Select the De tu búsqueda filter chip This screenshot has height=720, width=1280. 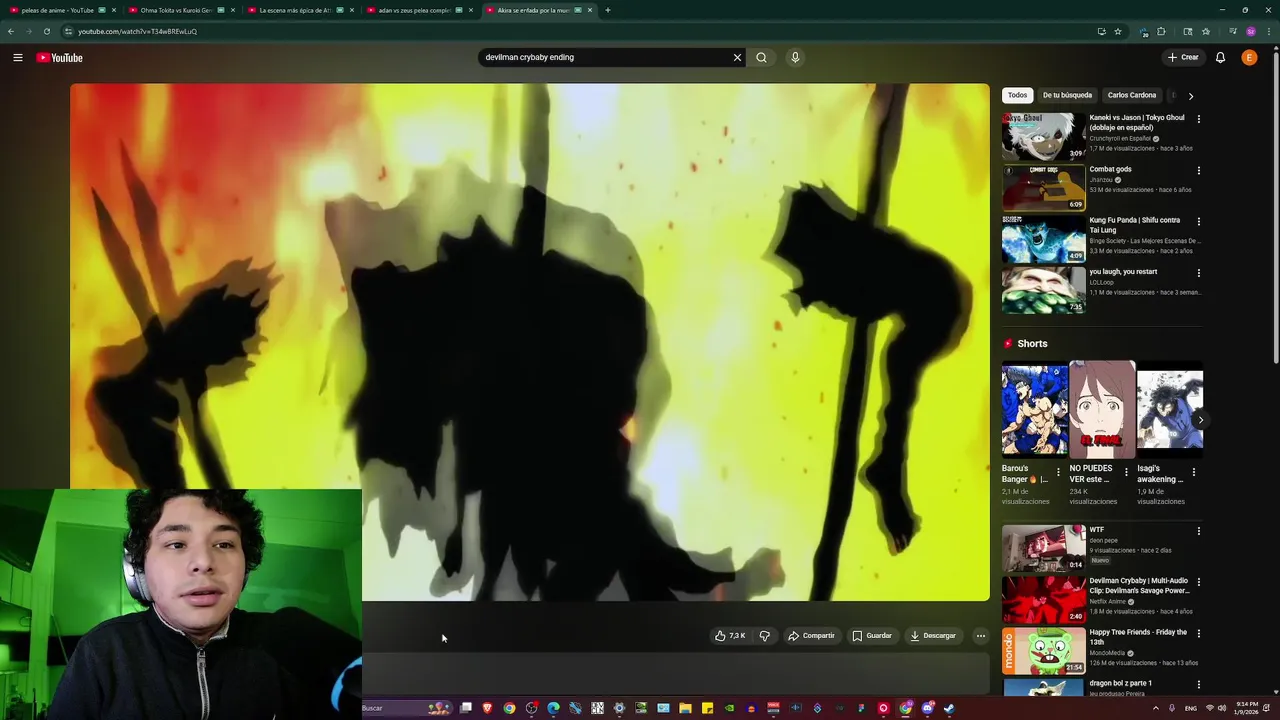[1067, 95]
